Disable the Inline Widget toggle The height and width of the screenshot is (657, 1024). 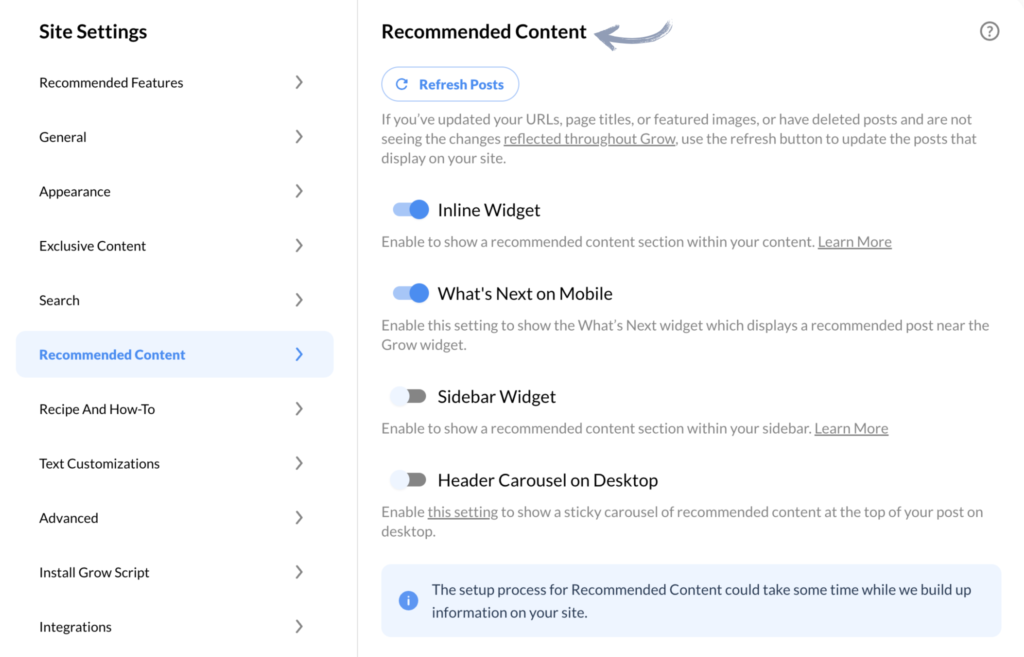coord(410,210)
